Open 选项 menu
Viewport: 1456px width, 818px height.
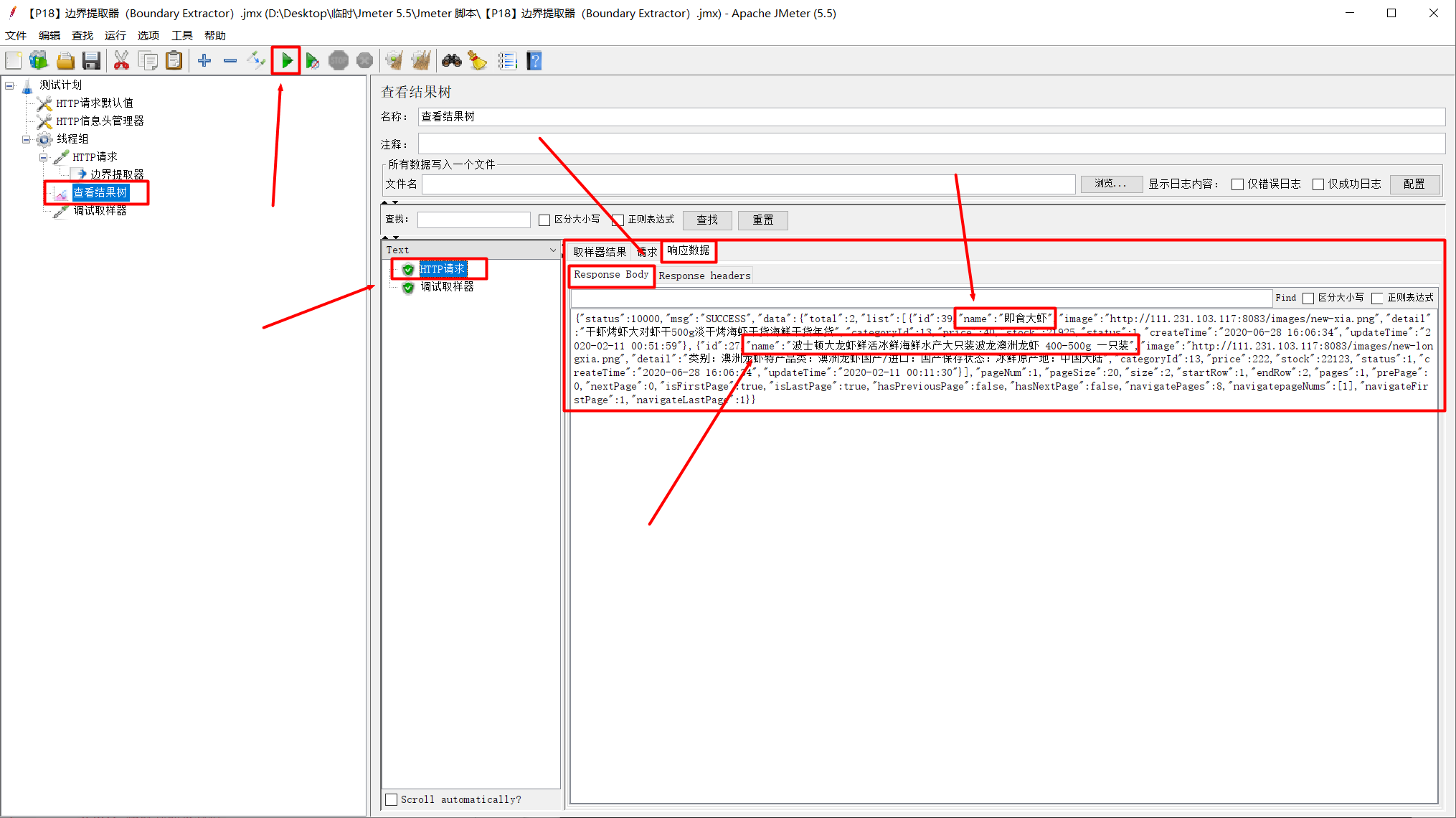[148, 35]
